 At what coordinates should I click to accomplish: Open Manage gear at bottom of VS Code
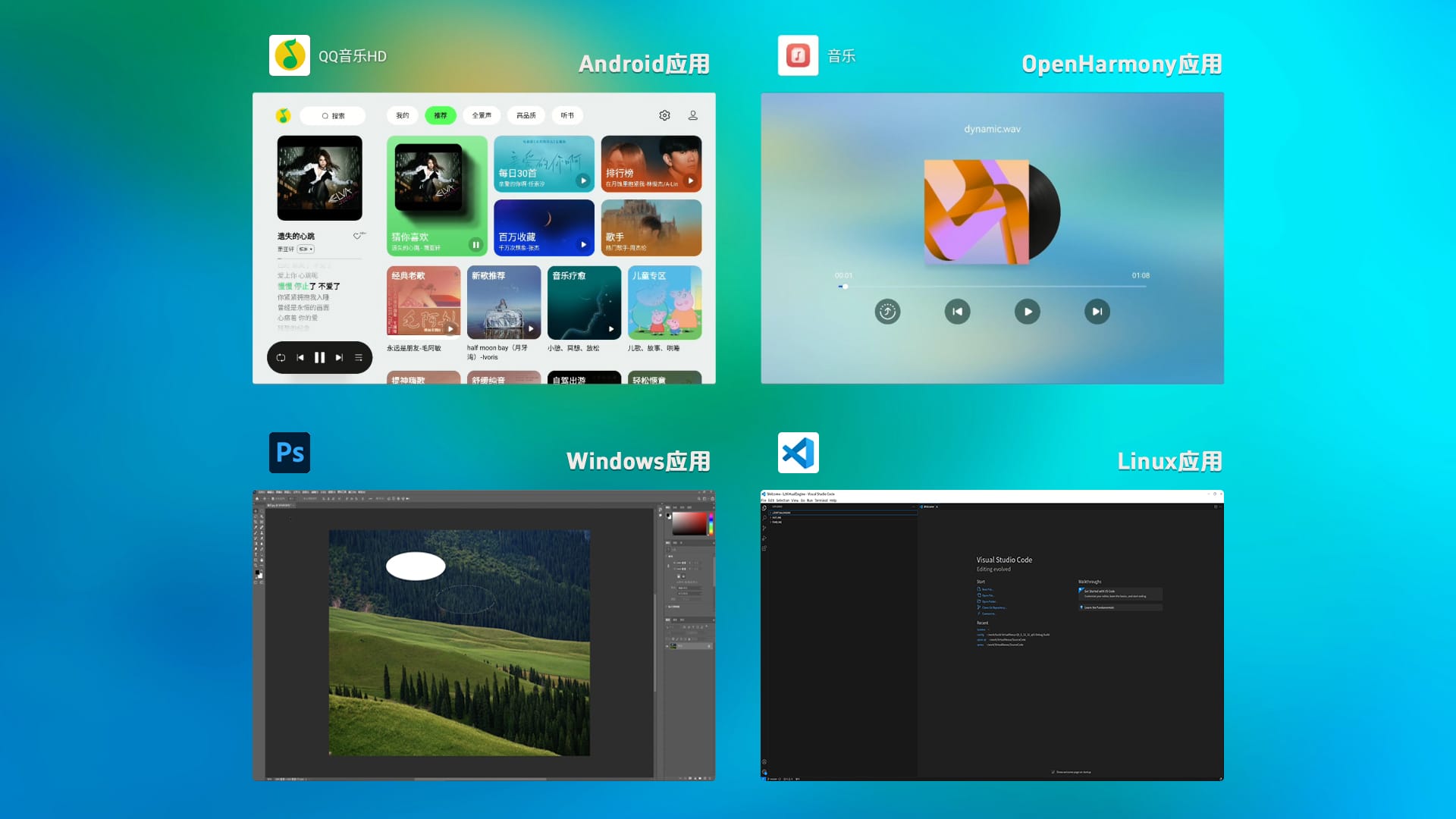coord(764,772)
